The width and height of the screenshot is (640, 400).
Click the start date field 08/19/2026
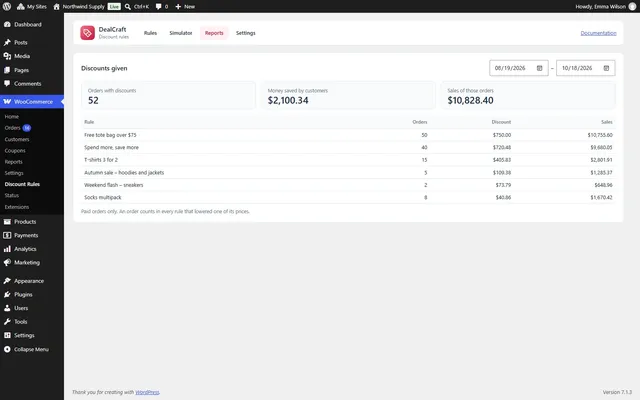click(519, 68)
